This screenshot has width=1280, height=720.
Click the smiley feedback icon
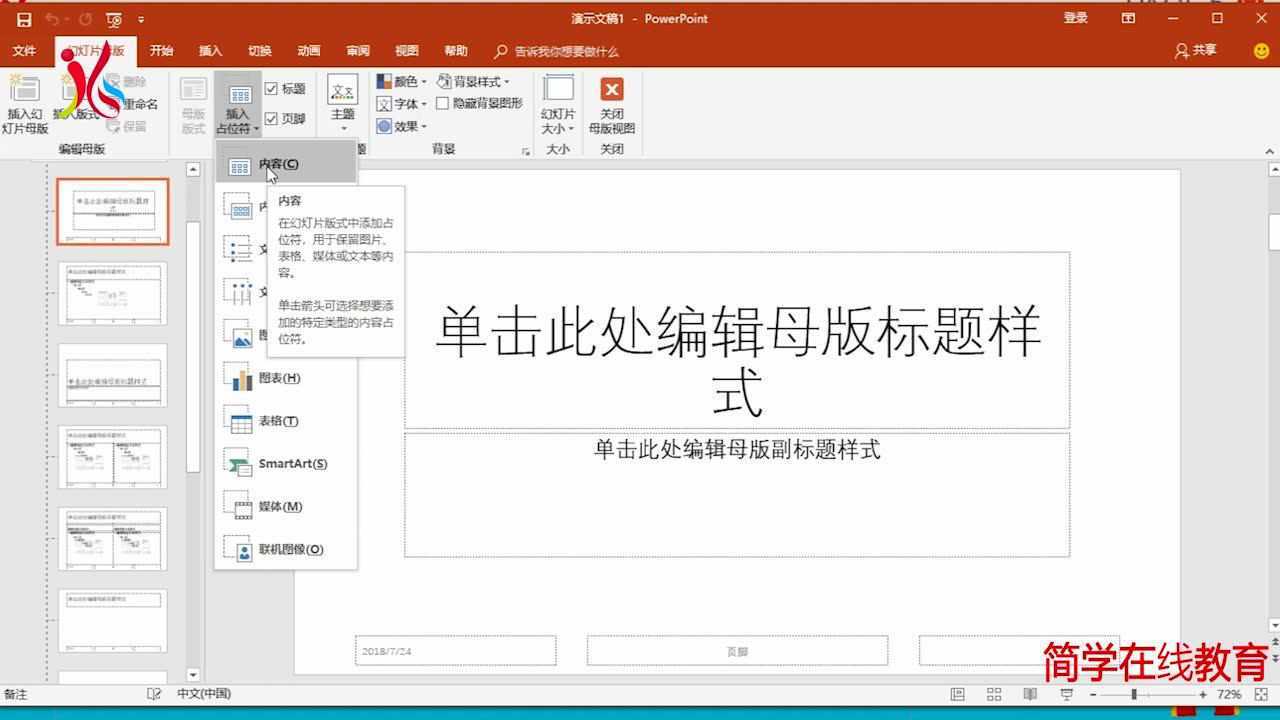coord(1260,51)
